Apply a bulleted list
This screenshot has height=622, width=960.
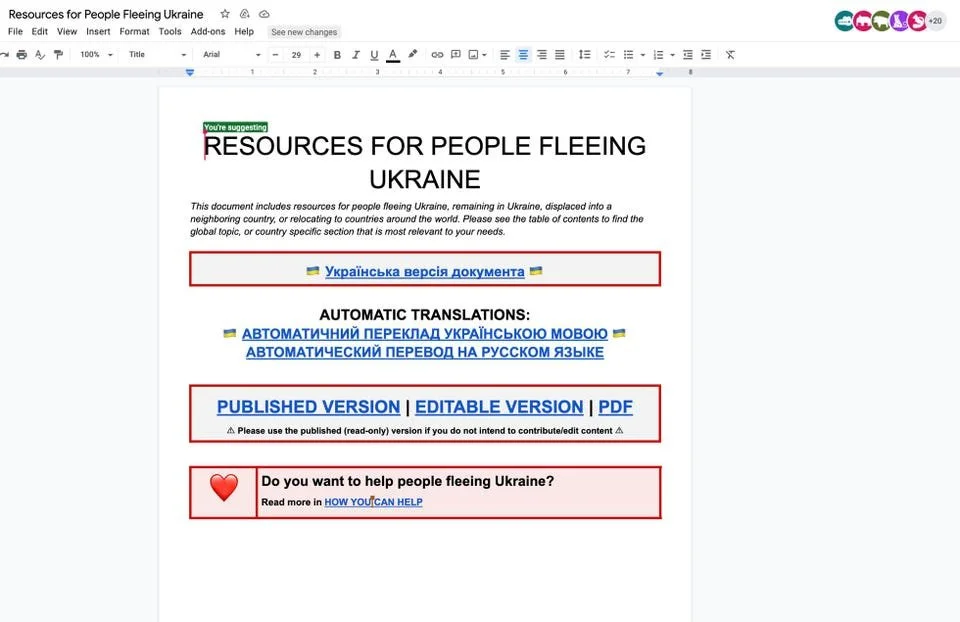(x=628, y=54)
